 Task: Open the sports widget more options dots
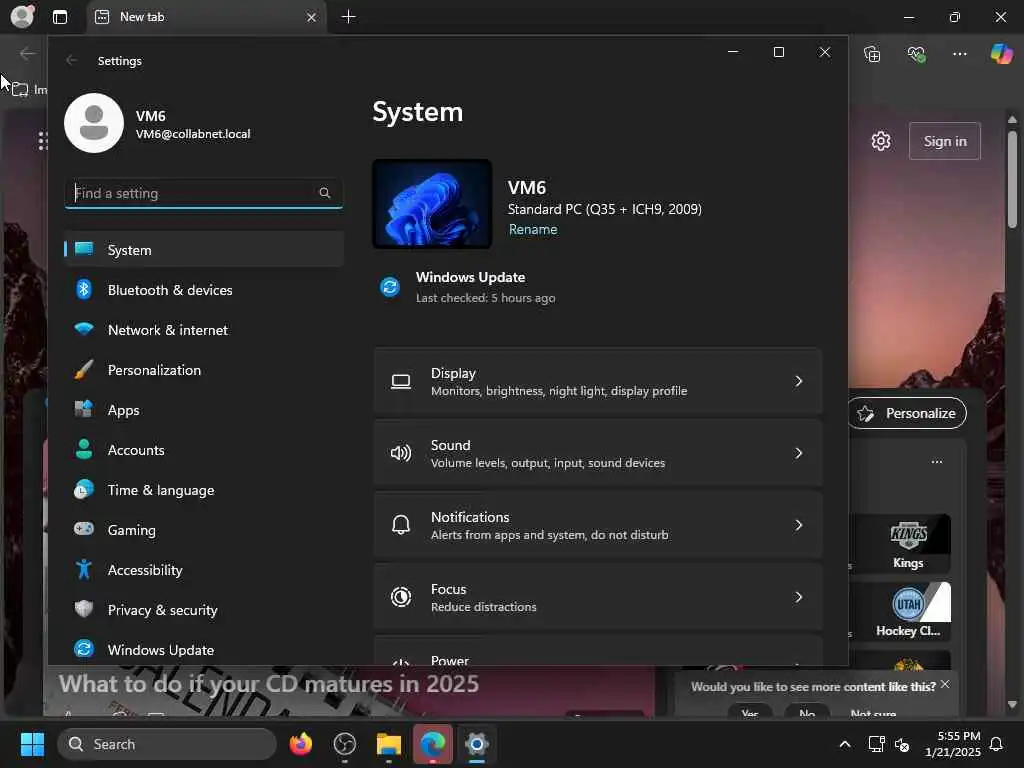point(936,462)
